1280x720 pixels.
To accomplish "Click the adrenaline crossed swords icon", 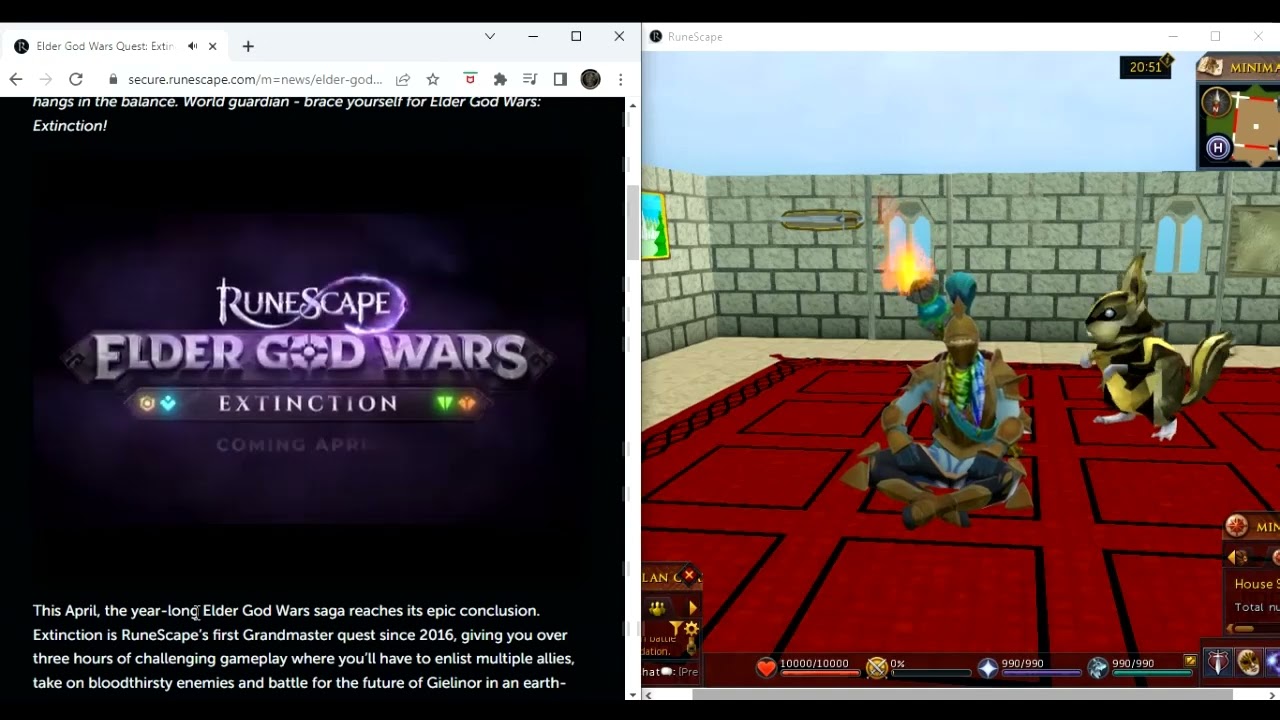I will point(877,668).
